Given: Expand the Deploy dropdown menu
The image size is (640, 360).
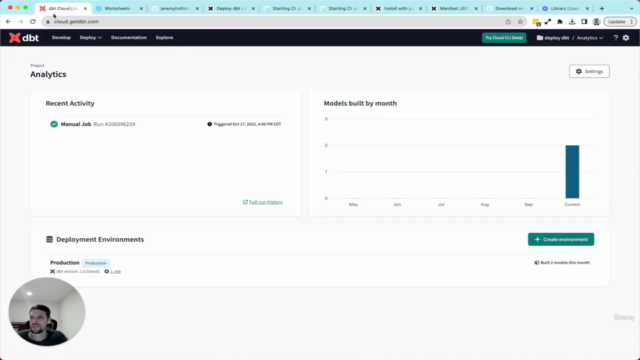Looking at the screenshot, I should pos(91,38).
